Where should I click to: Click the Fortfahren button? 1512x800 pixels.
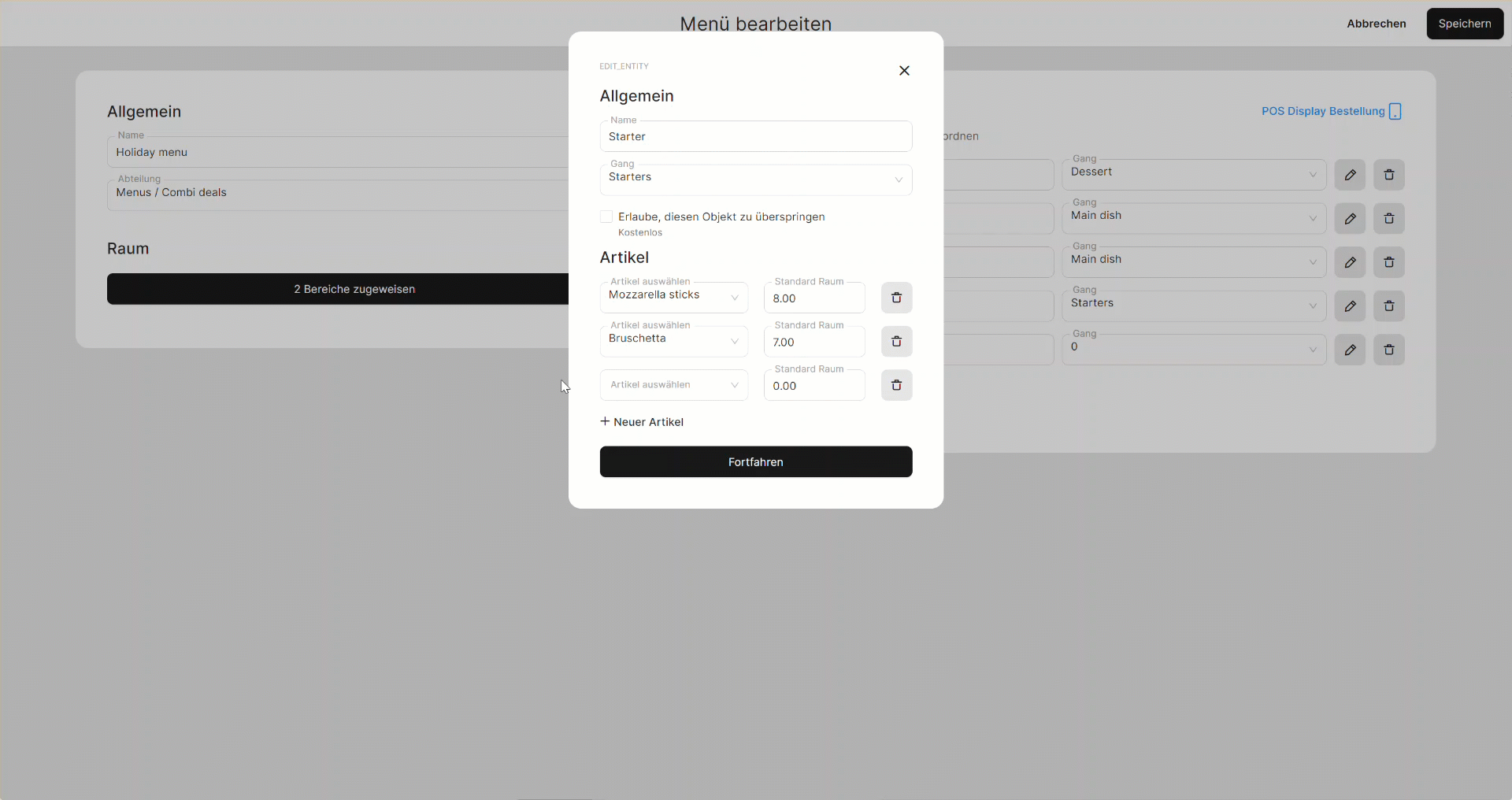coord(755,462)
